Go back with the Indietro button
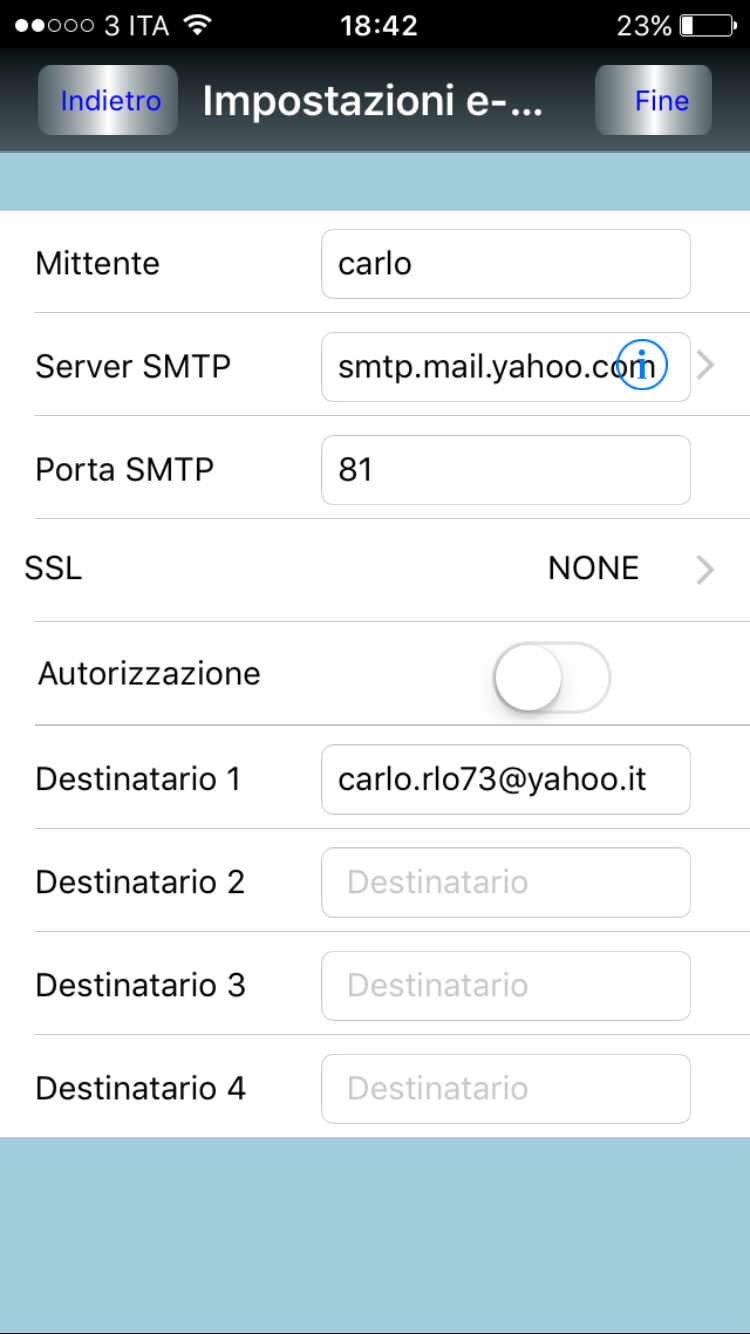The width and height of the screenshot is (750, 1334). (x=109, y=101)
